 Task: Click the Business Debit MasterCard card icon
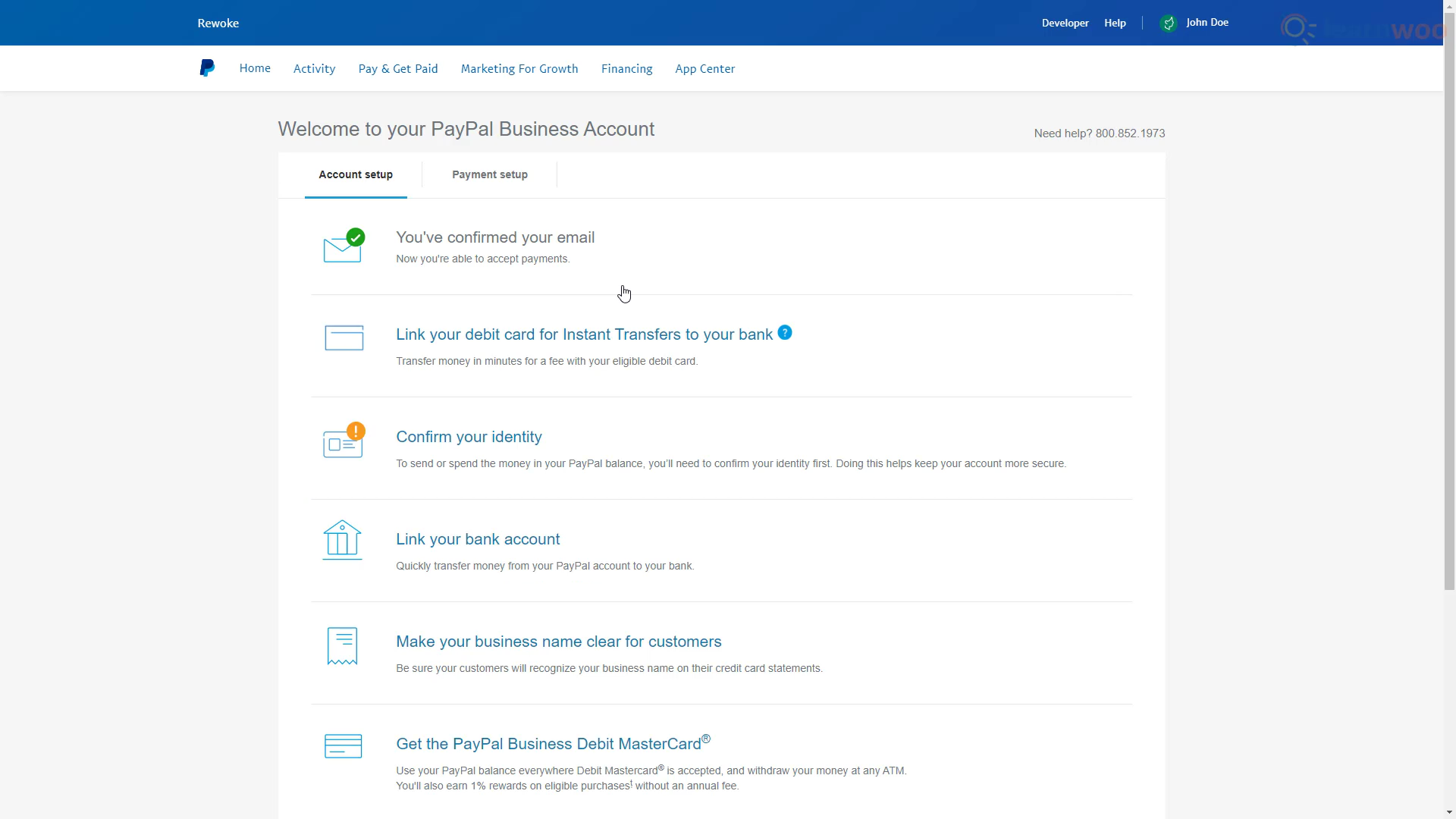(x=344, y=746)
